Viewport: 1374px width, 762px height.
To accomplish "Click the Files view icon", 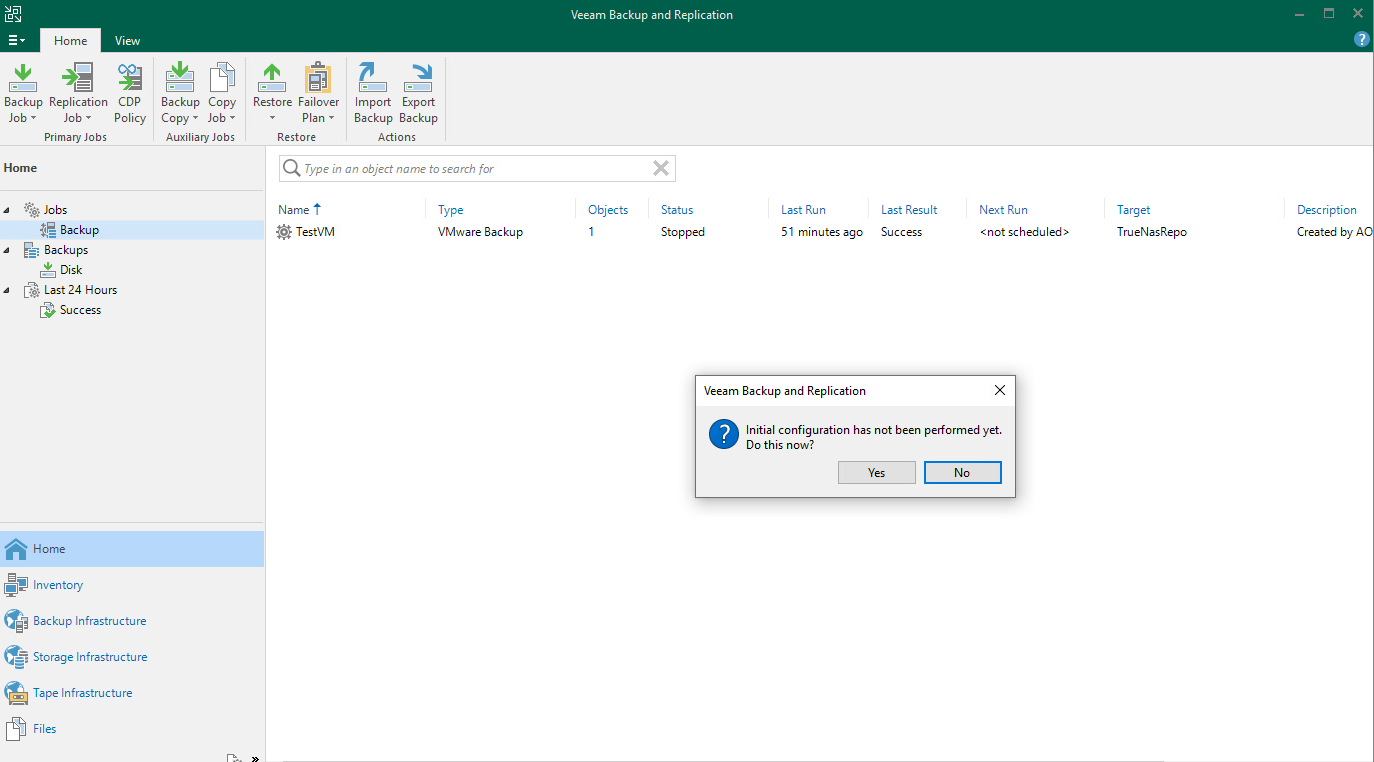I will [16, 729].
